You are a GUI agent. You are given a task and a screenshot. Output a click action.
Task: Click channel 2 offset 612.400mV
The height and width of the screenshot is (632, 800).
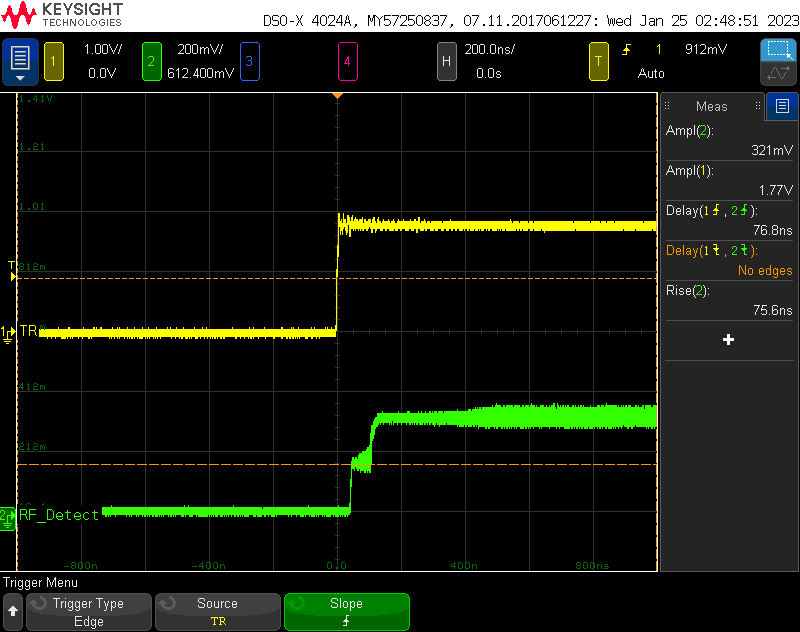click(200, 73)
